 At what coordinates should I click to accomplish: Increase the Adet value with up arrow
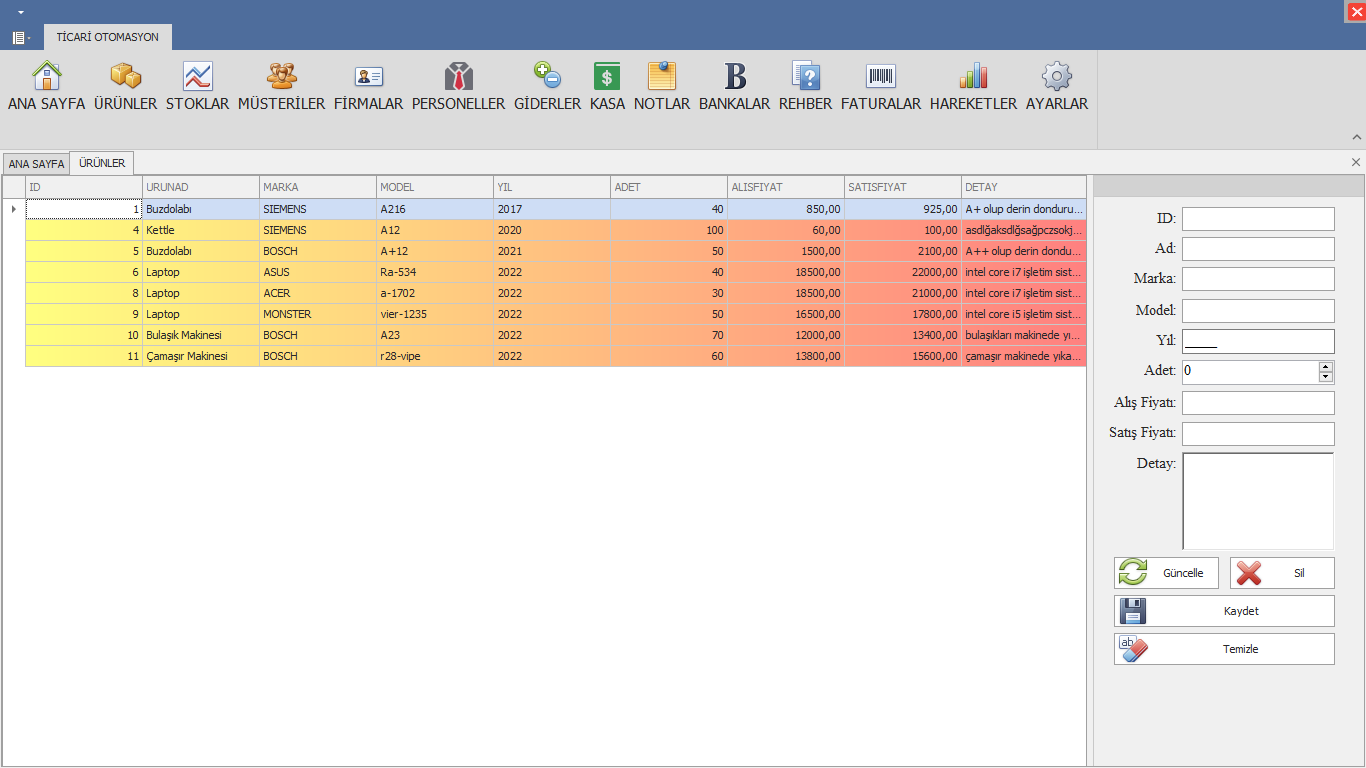pos(1326,366)
